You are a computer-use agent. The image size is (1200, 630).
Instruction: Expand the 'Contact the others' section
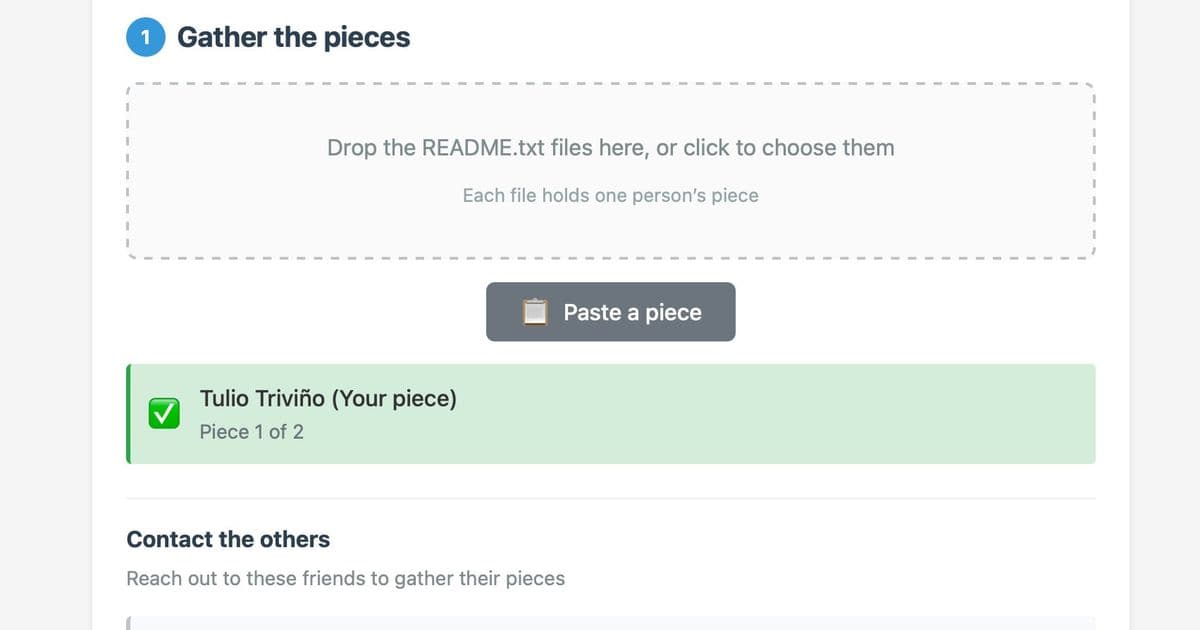(227, 539)
